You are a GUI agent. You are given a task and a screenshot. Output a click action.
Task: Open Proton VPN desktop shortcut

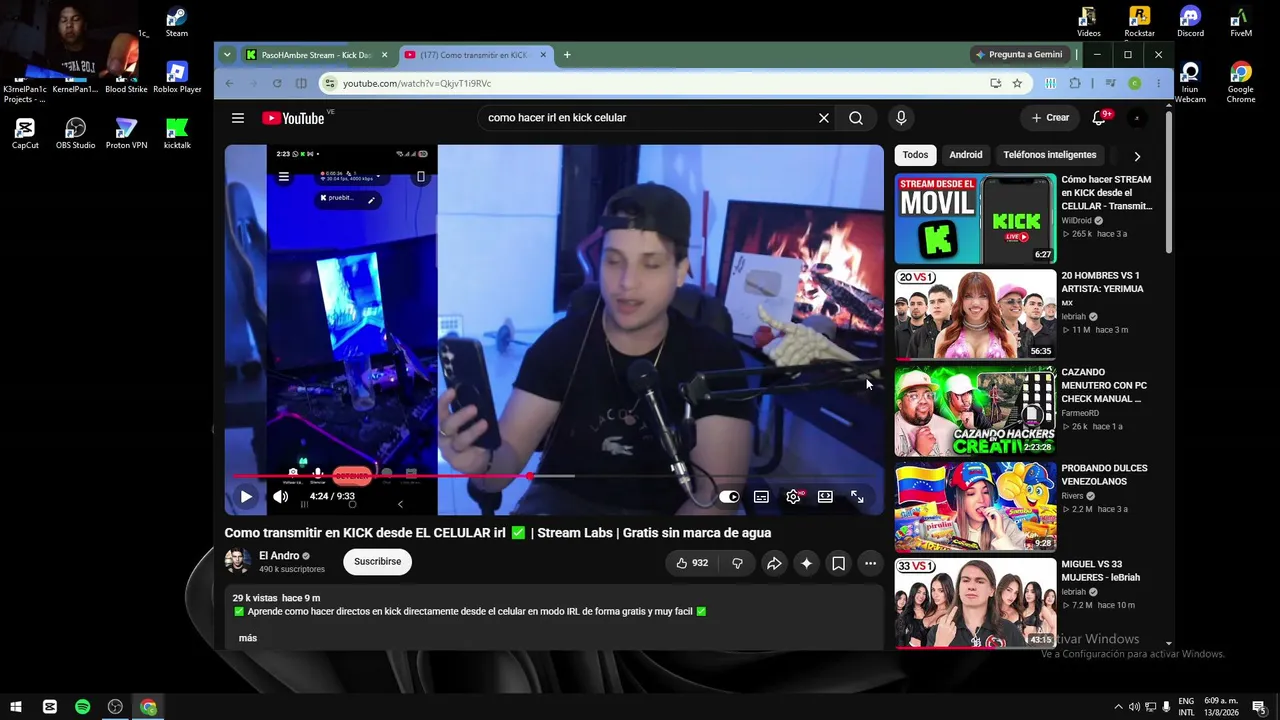coord(126,133)
